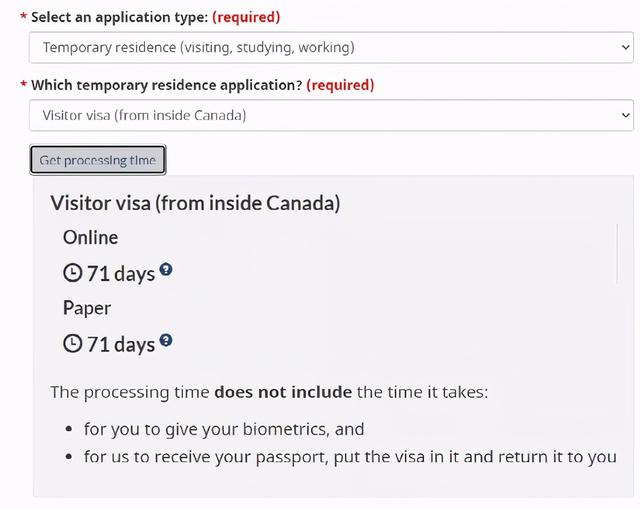Click the '71 days' text under Online

click(x=120, y=273)
